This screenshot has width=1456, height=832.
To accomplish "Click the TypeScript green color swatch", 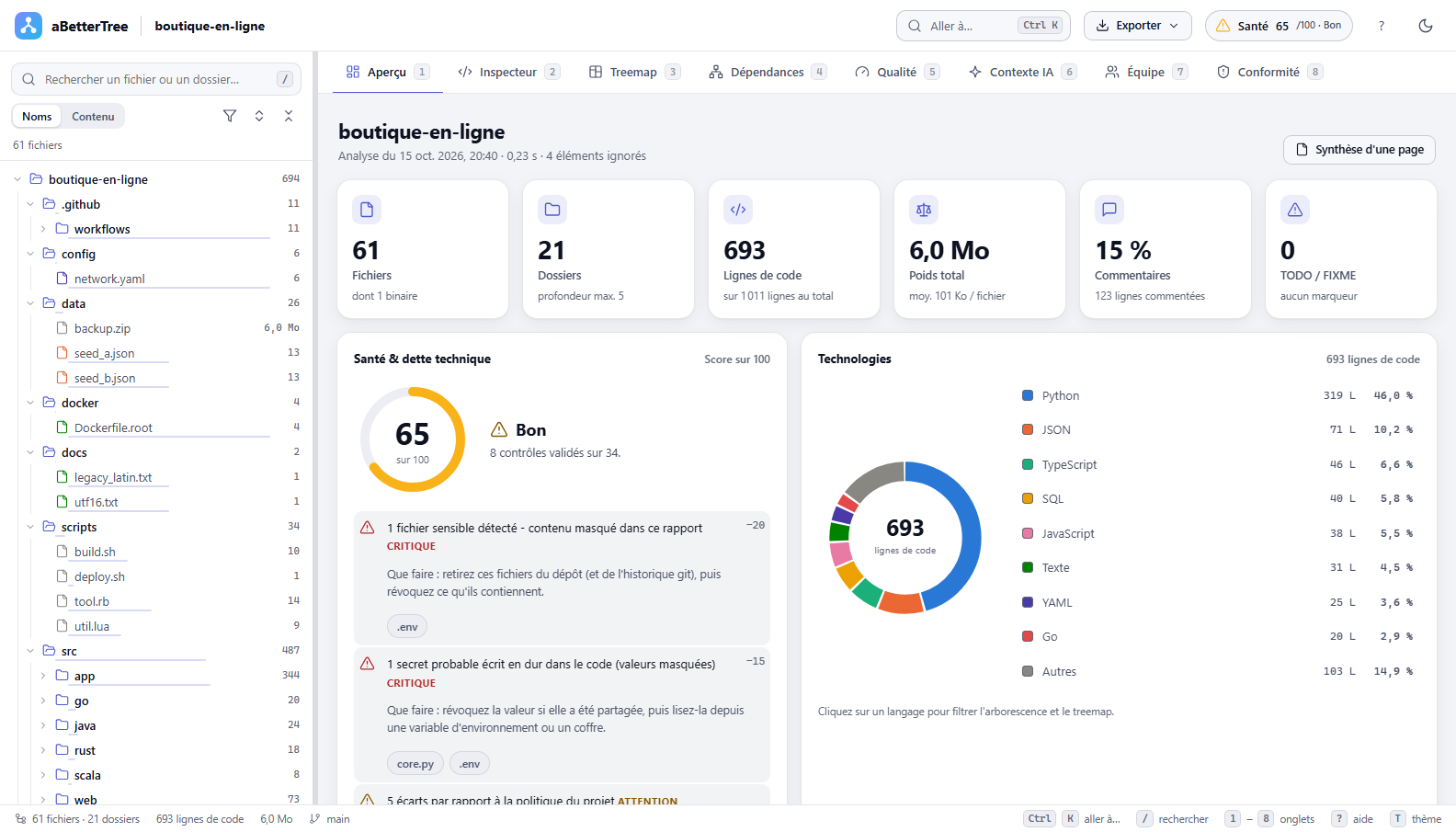I will (1028, 464).
